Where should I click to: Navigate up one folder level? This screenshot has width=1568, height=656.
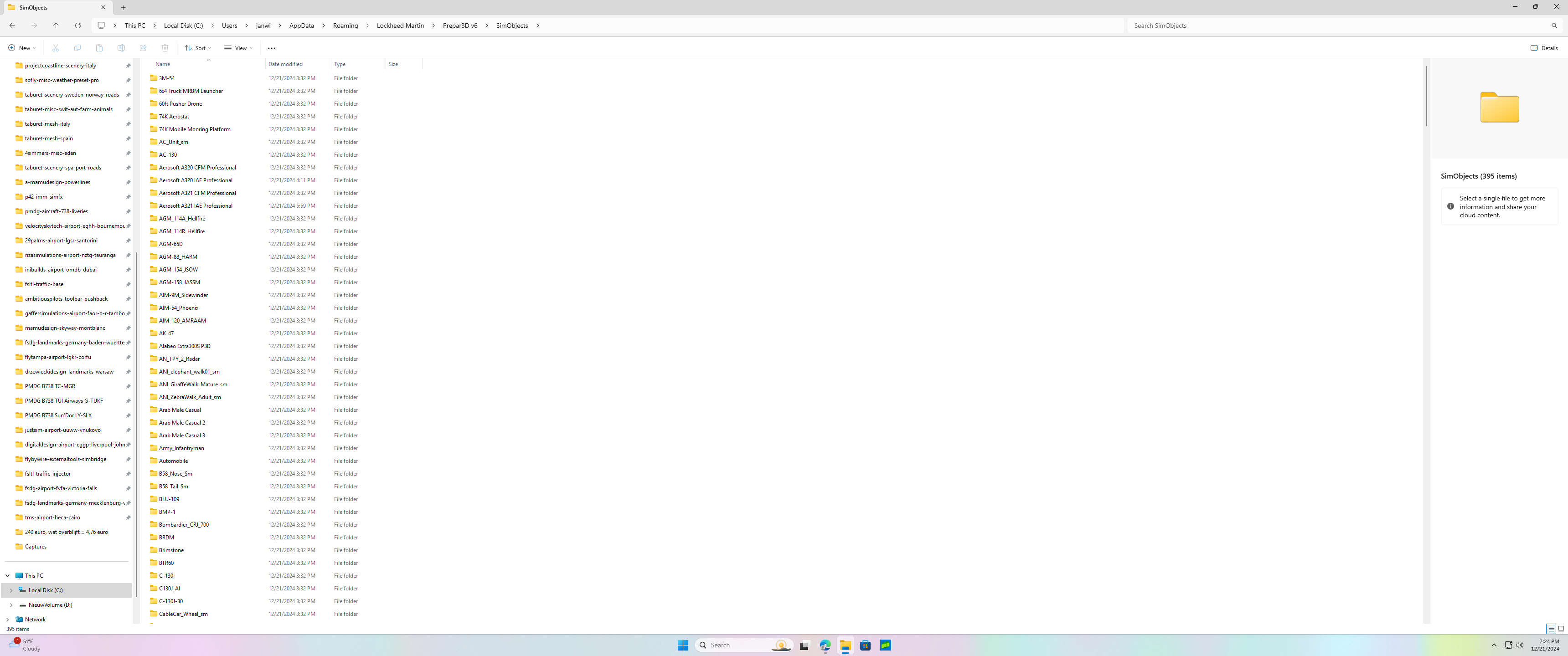pos(56,26)
